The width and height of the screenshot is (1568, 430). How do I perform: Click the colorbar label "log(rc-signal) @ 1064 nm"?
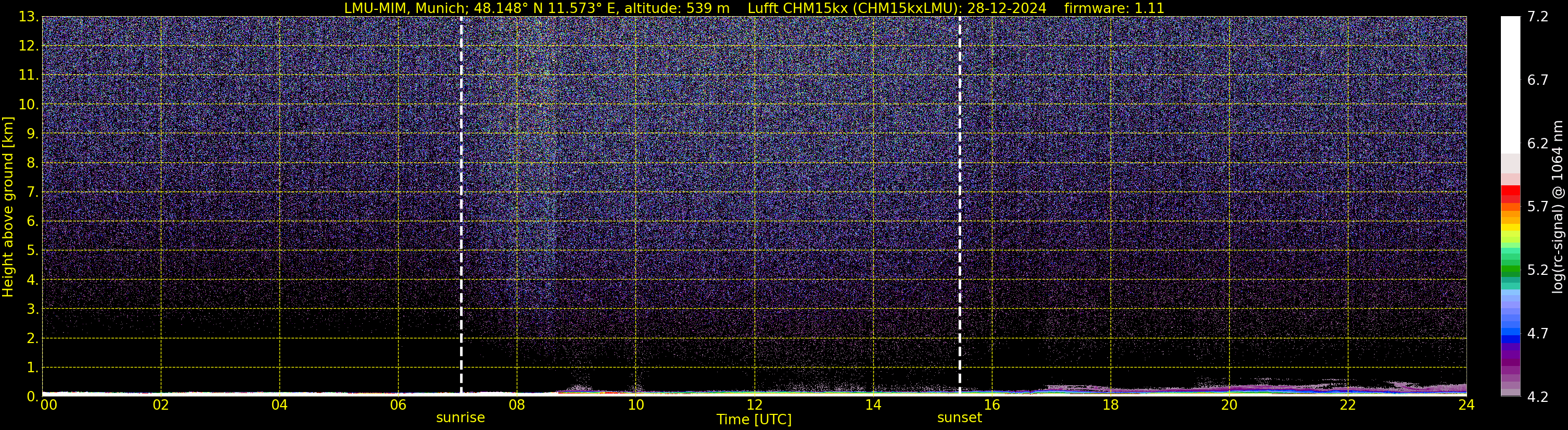(x=1557, y=207)
